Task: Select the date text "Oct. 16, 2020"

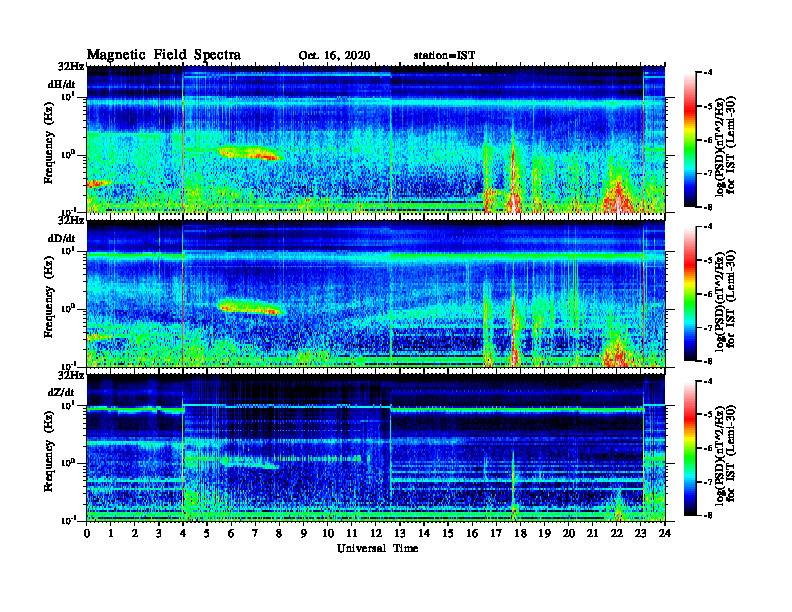Action: coord(334,56)
